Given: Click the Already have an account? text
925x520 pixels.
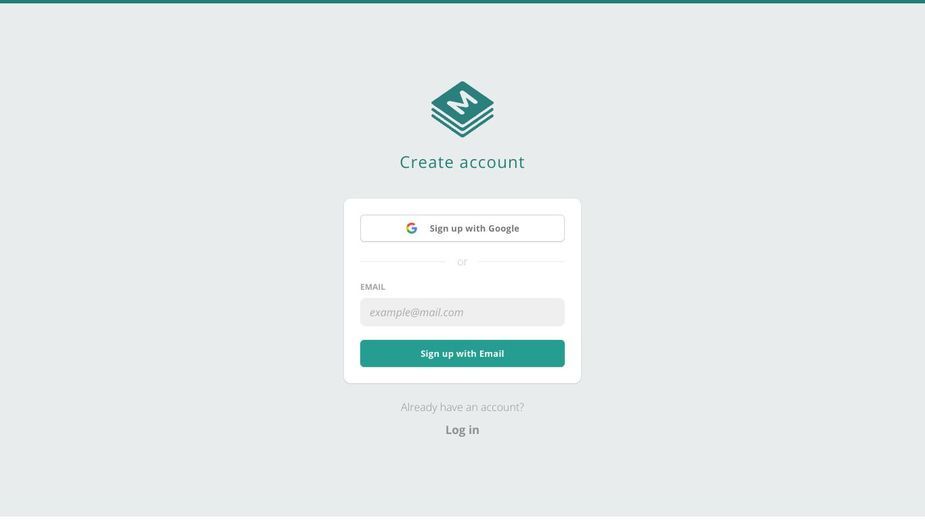Looking at the screenshot, I should point(462,407).
